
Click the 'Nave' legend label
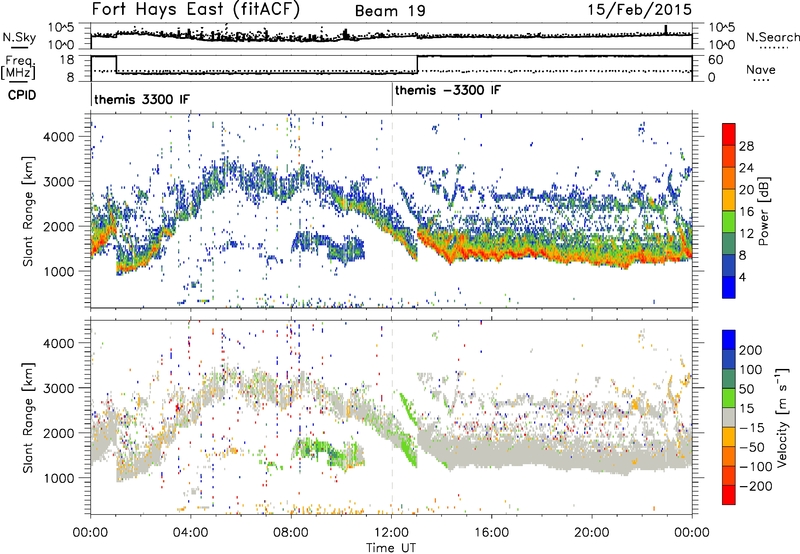coord(761,69)
